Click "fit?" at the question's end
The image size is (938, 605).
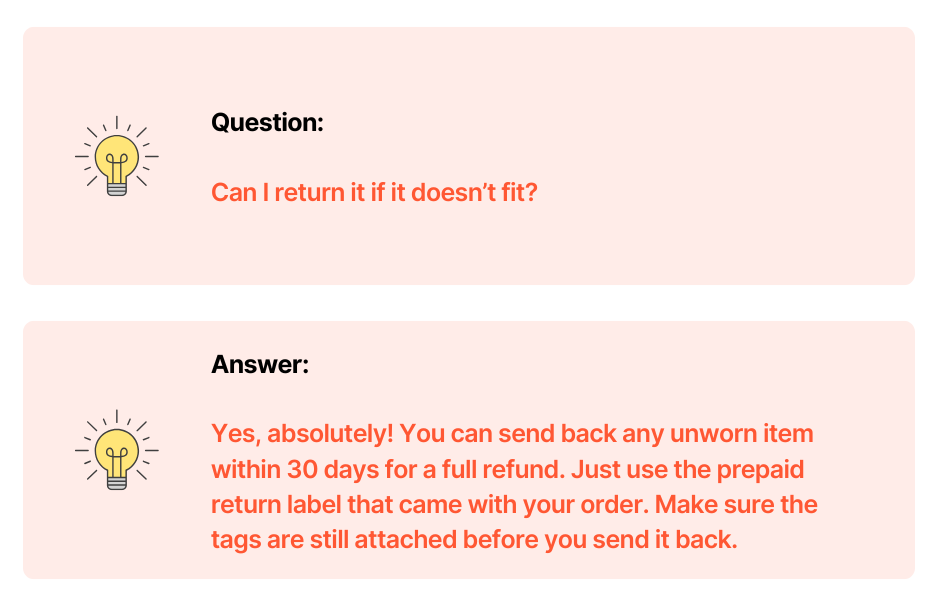(518, 192)
